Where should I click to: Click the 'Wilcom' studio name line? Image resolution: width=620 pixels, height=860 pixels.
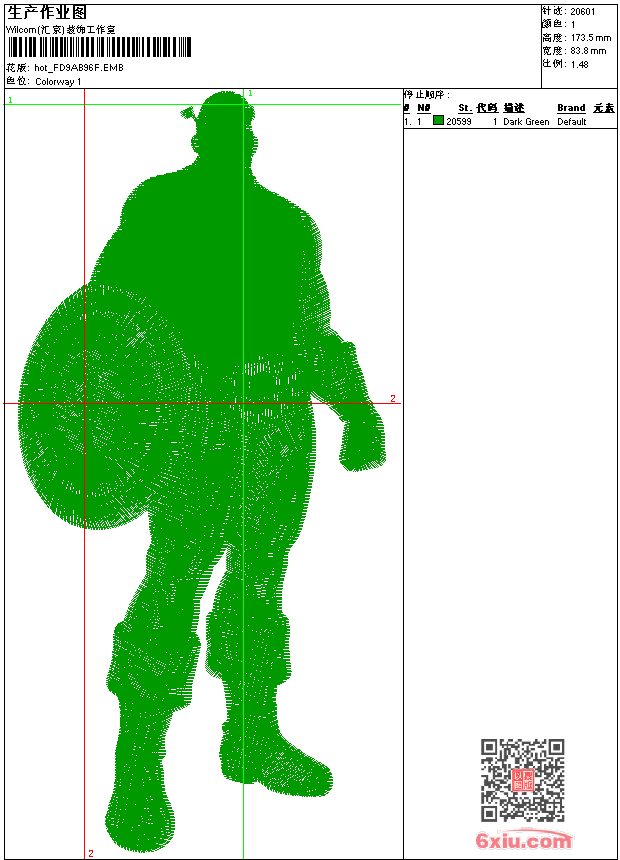[x=61, y=30]
